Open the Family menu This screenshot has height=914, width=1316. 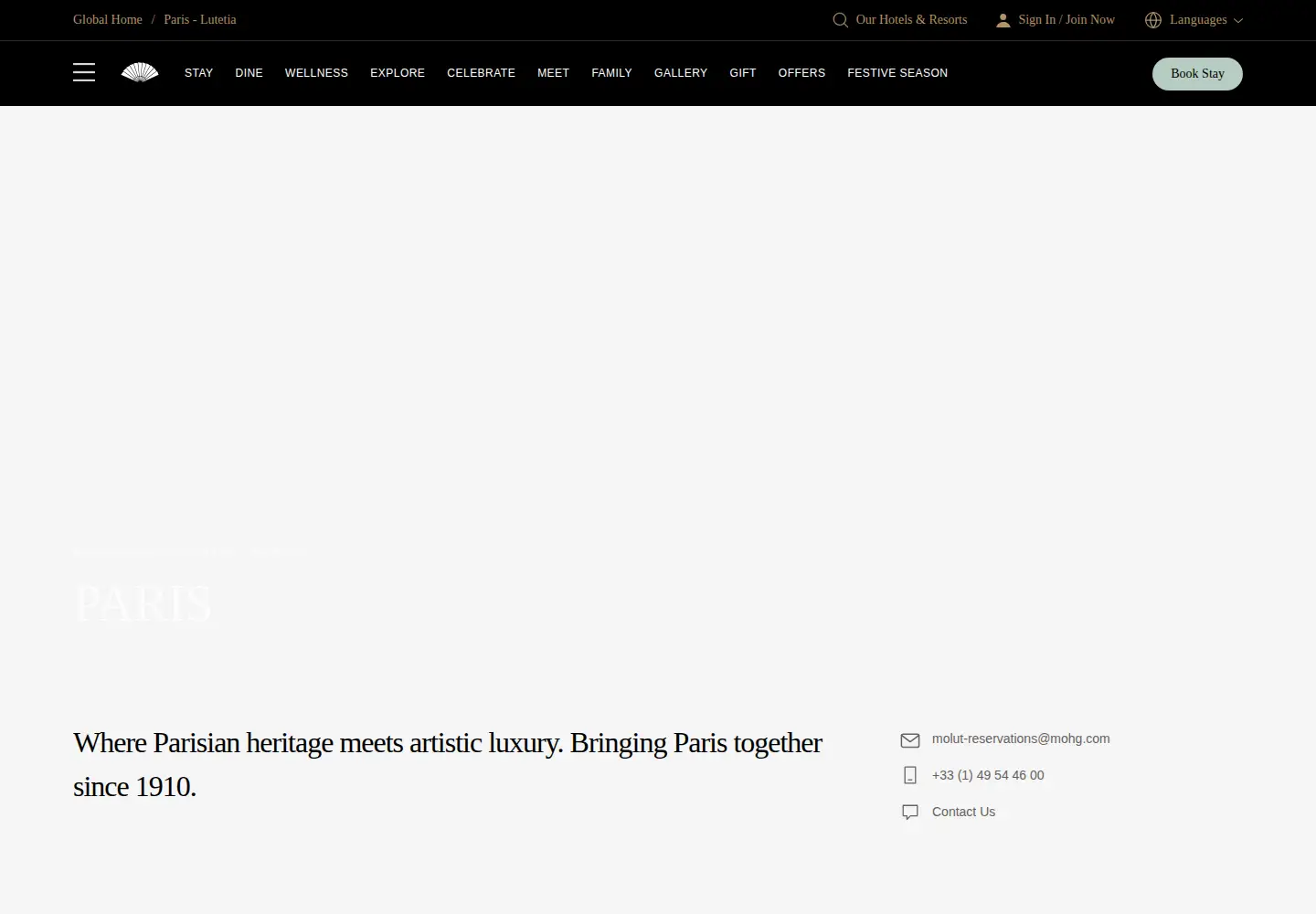pyautogui.click(x=611, y=73)
